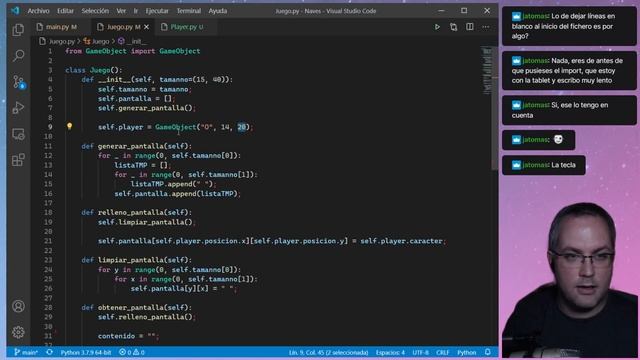The image size is (640, 360).
Task: Click 'def relleno_pantalla(self):' line
Action: pyautogui.click(x=136, y=212)
